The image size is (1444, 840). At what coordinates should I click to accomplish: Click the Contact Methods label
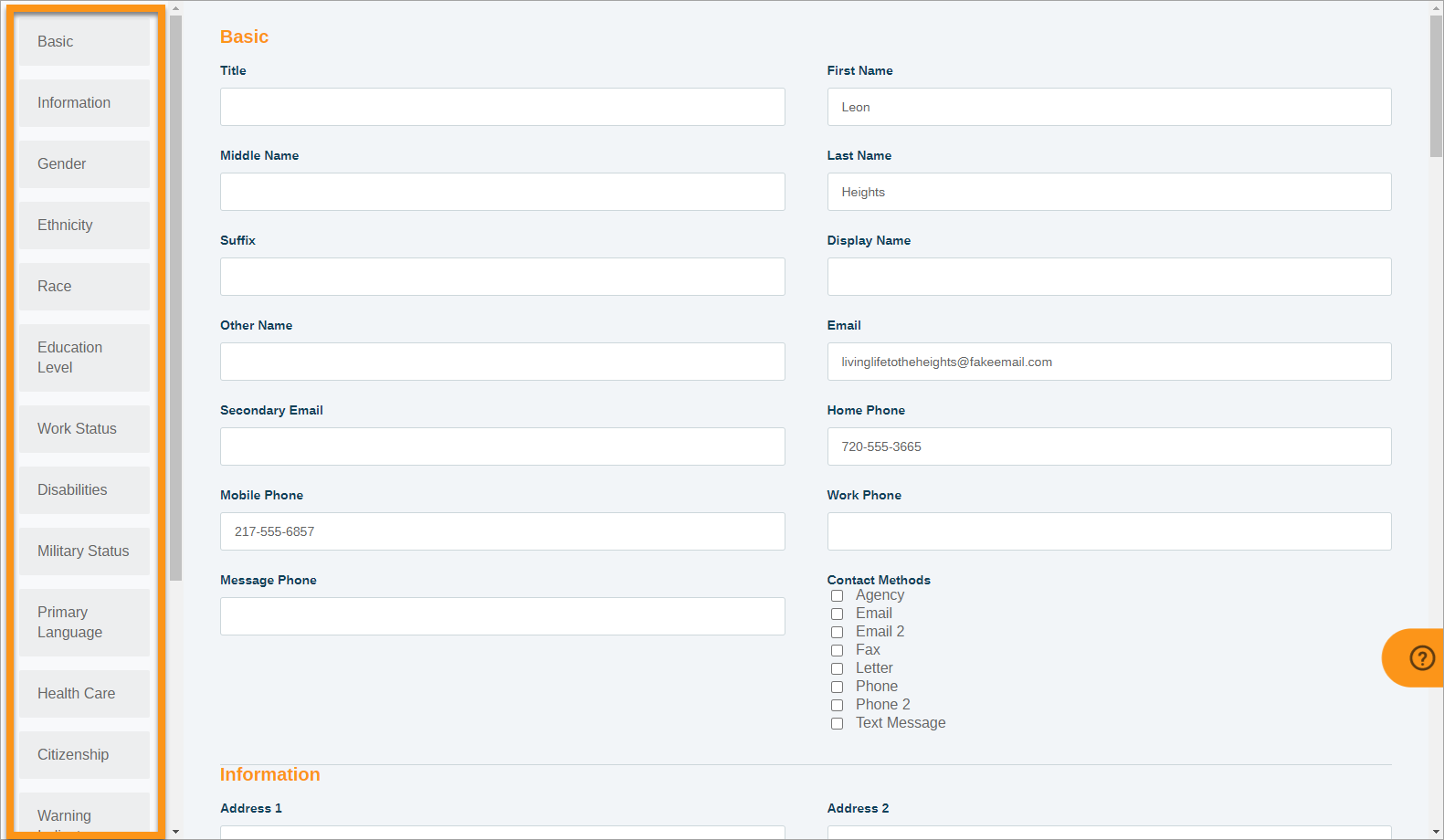tap(879, 580)
